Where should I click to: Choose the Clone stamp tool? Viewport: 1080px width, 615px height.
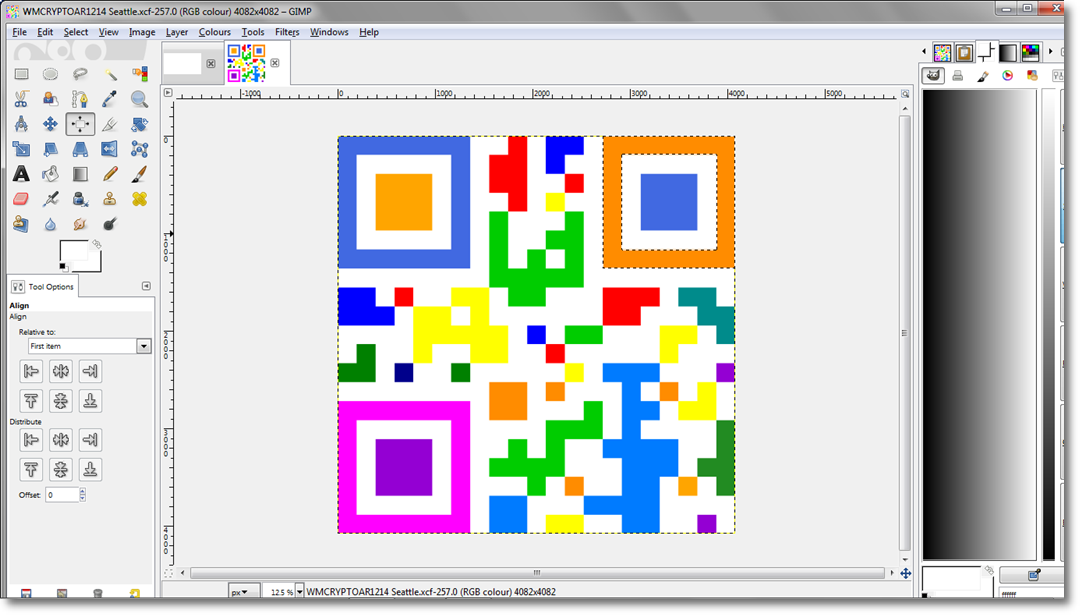point(110,199)
